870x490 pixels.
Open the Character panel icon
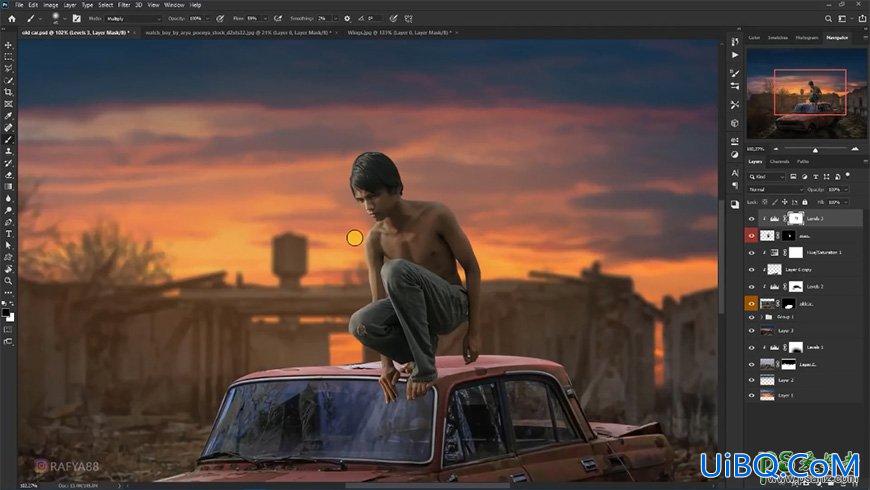[735, 173]
